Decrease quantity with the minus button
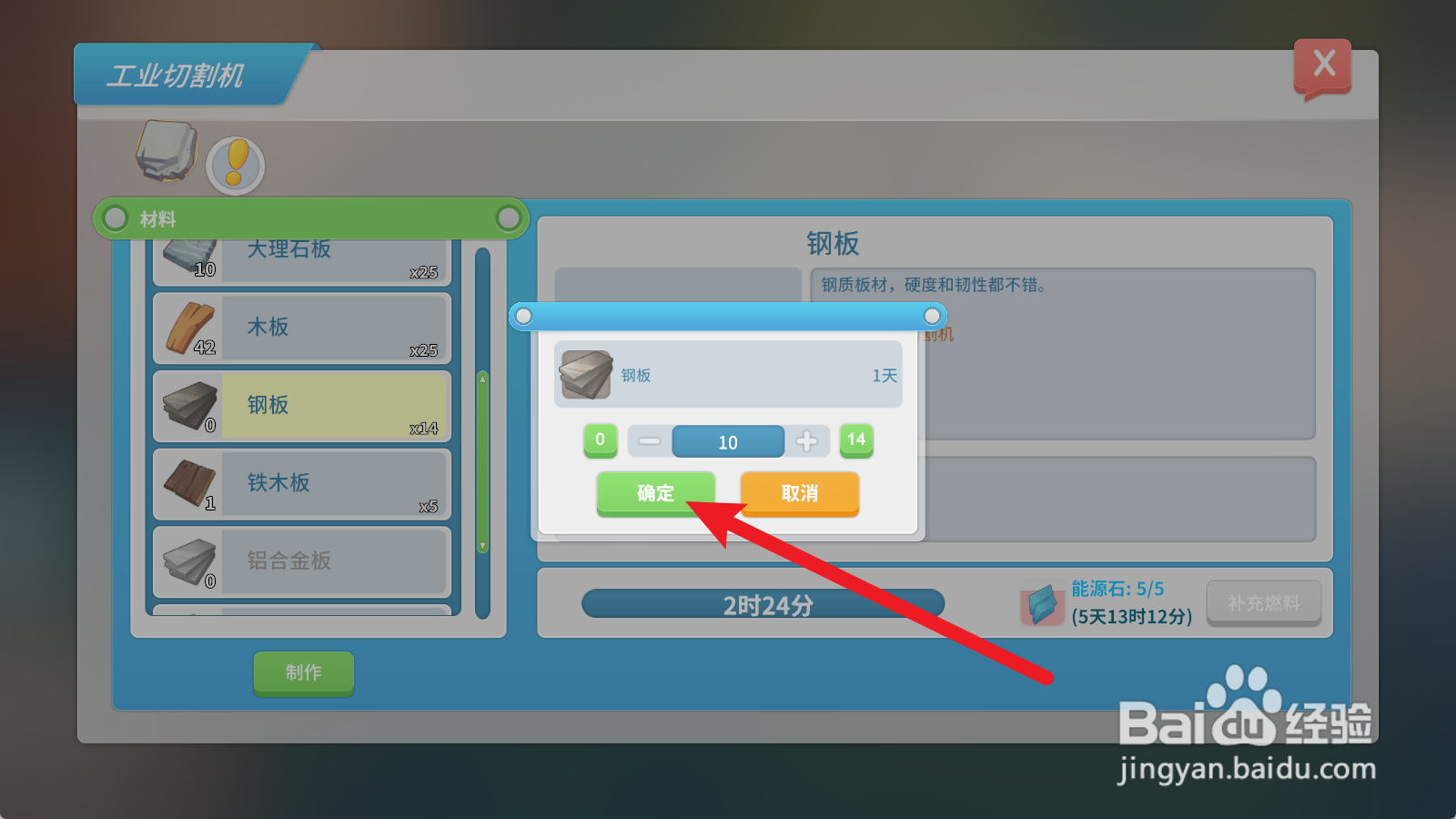The height and width of the screenshot is (819, 1456). [x=650, y=441]
